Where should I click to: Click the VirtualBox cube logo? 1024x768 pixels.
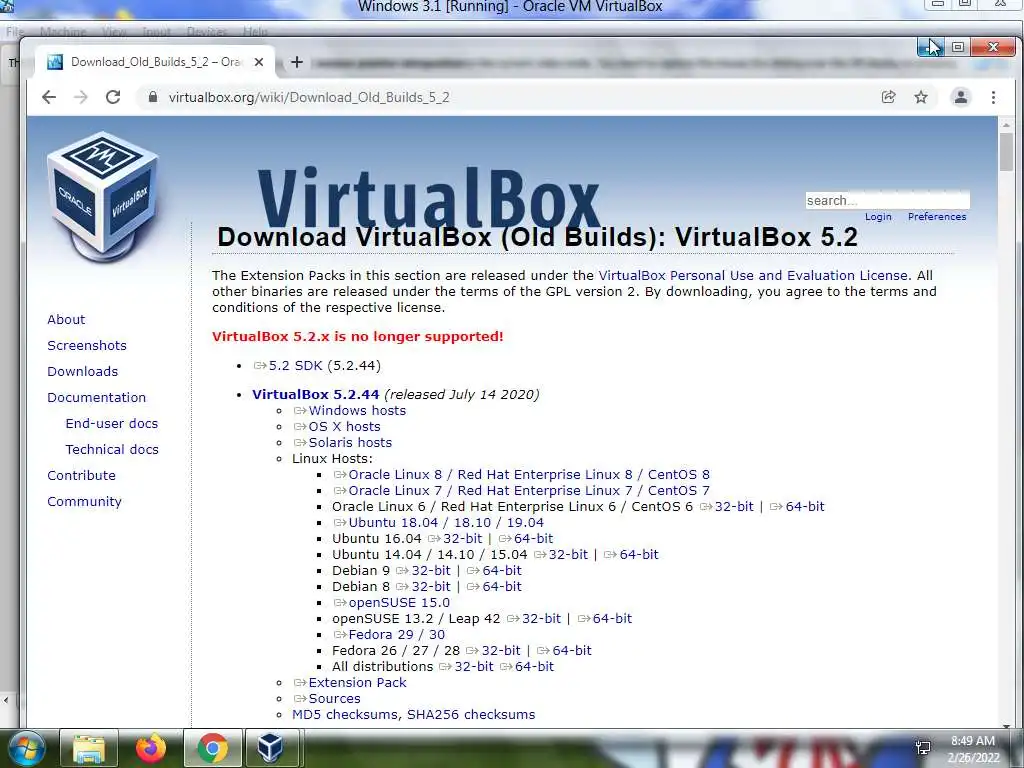pos(103,196)
